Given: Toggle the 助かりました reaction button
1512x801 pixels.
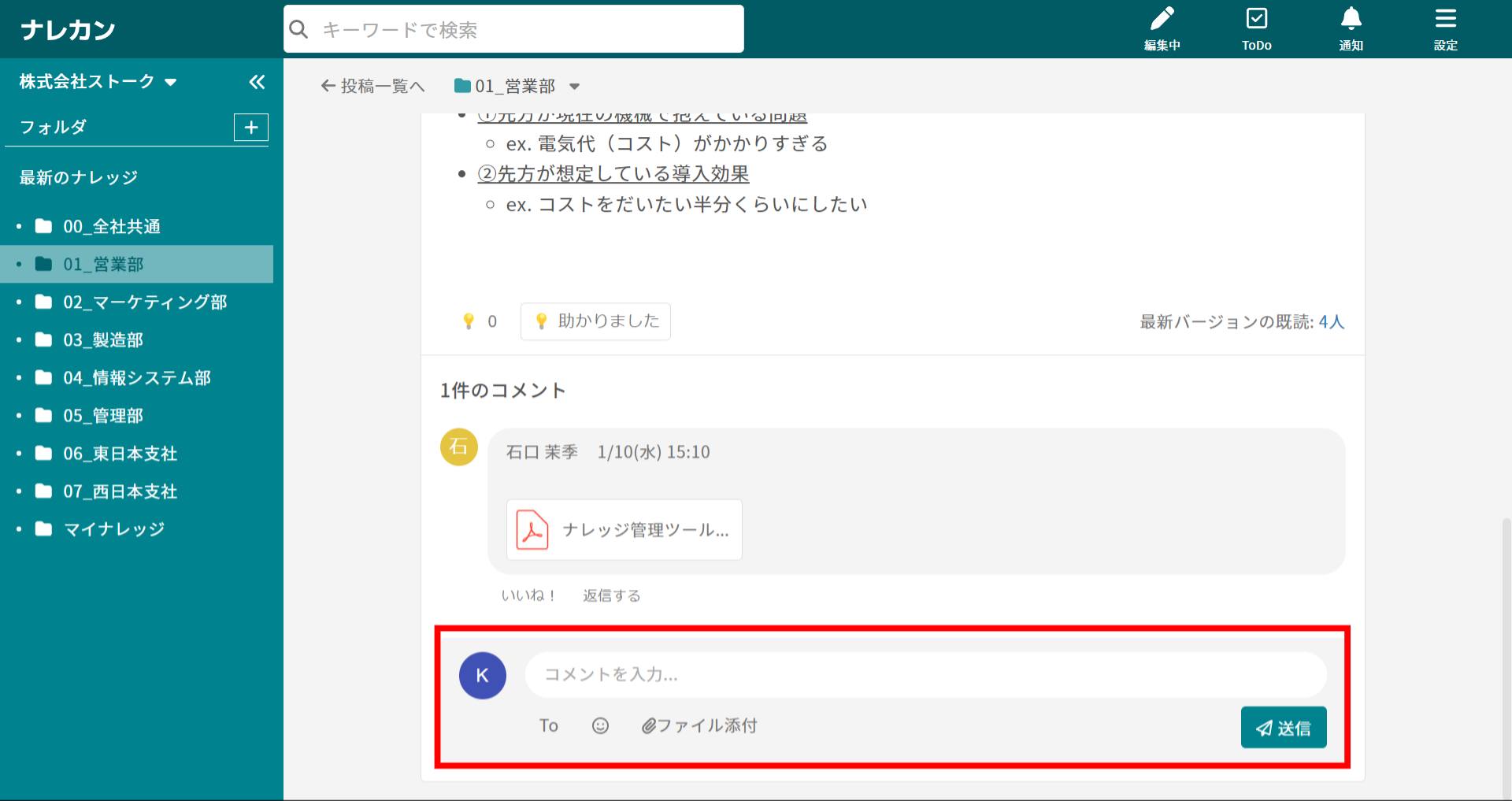Looking at the screenshot, I should [x=595, y=321].
